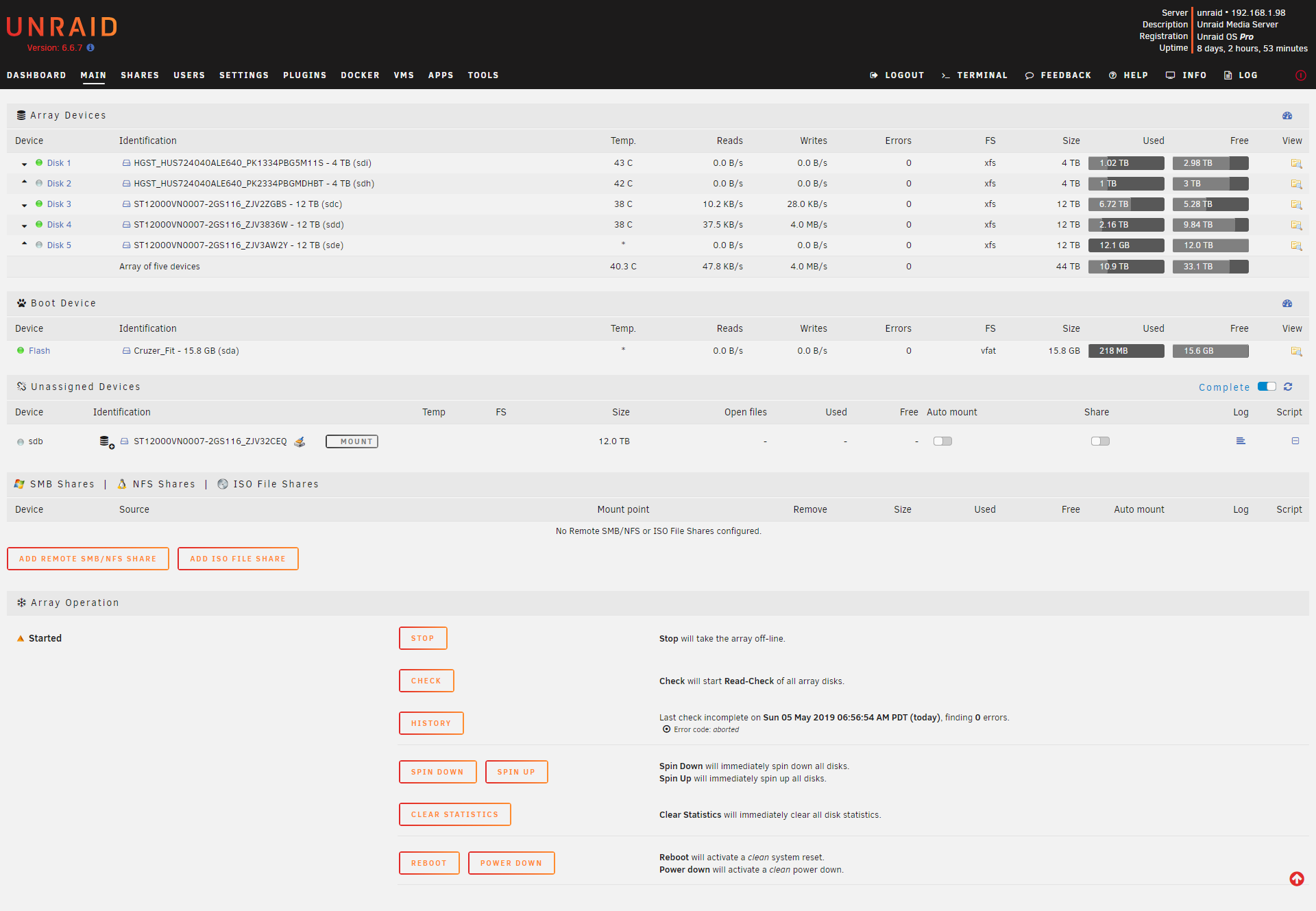Screen dimensions: 1316x911
Task: Spin down Disk 1 using its arrow
Action: coord(25,164)
